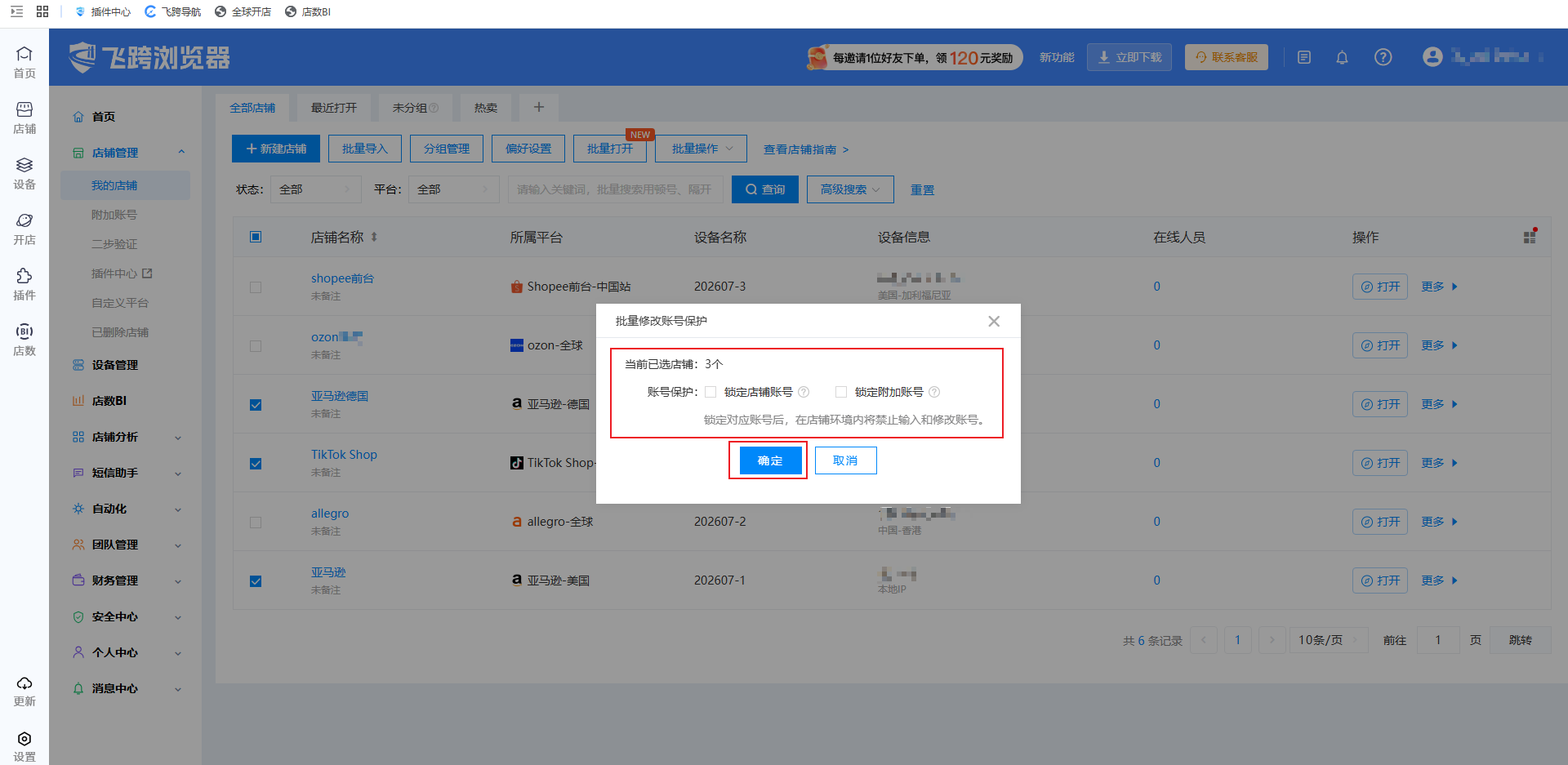Click the 查询 search button
Viewport: 1568px width, 765px height.
coord(765,189)
